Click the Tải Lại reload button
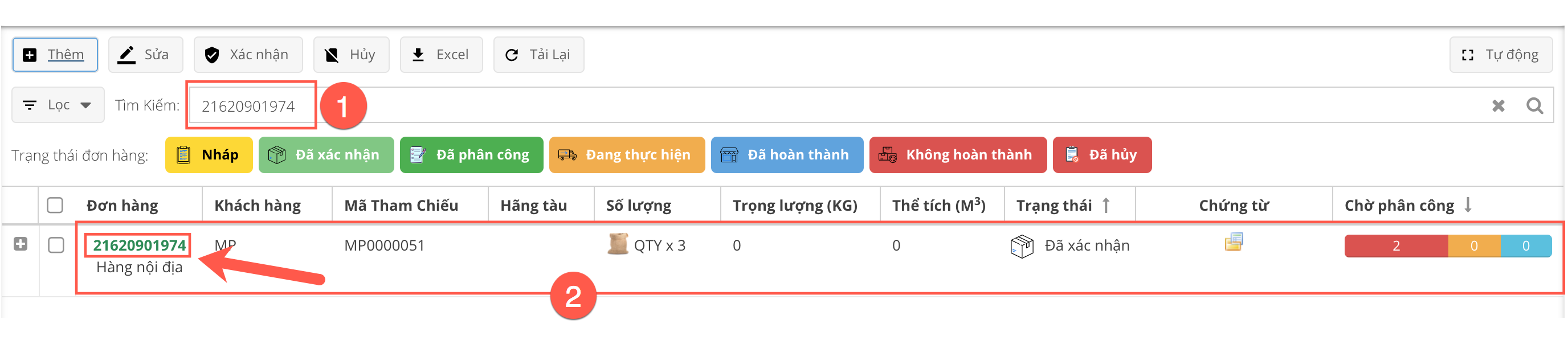Viewport: 1568px width, 344px height. click(538, 55)
